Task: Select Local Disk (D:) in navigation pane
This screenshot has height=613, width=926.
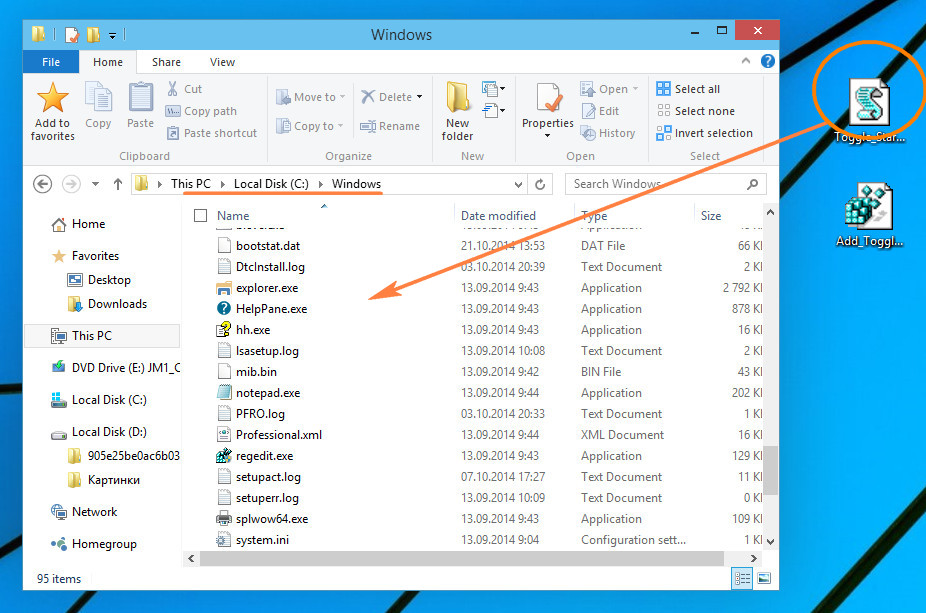Action: [99, 432]
